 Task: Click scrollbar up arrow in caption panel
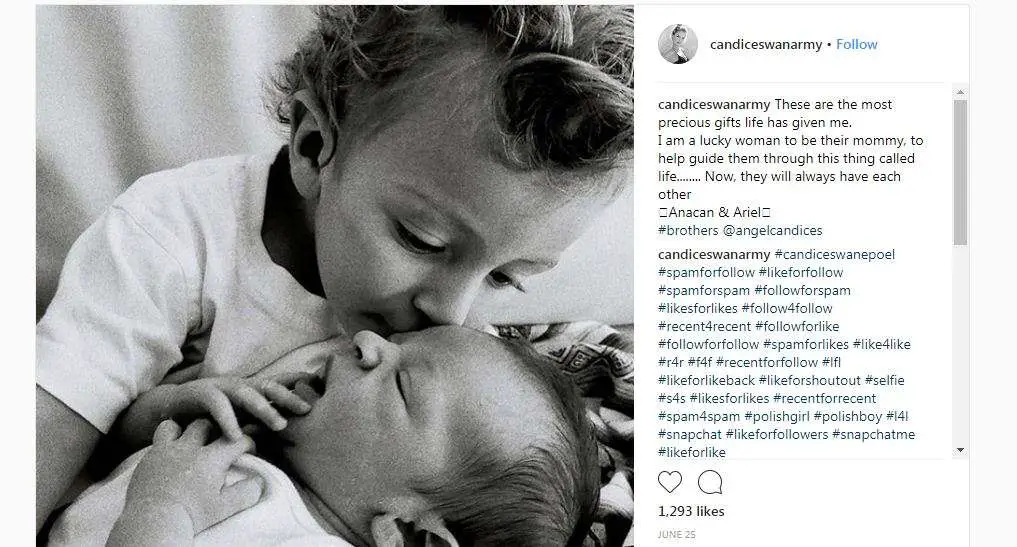961,92
